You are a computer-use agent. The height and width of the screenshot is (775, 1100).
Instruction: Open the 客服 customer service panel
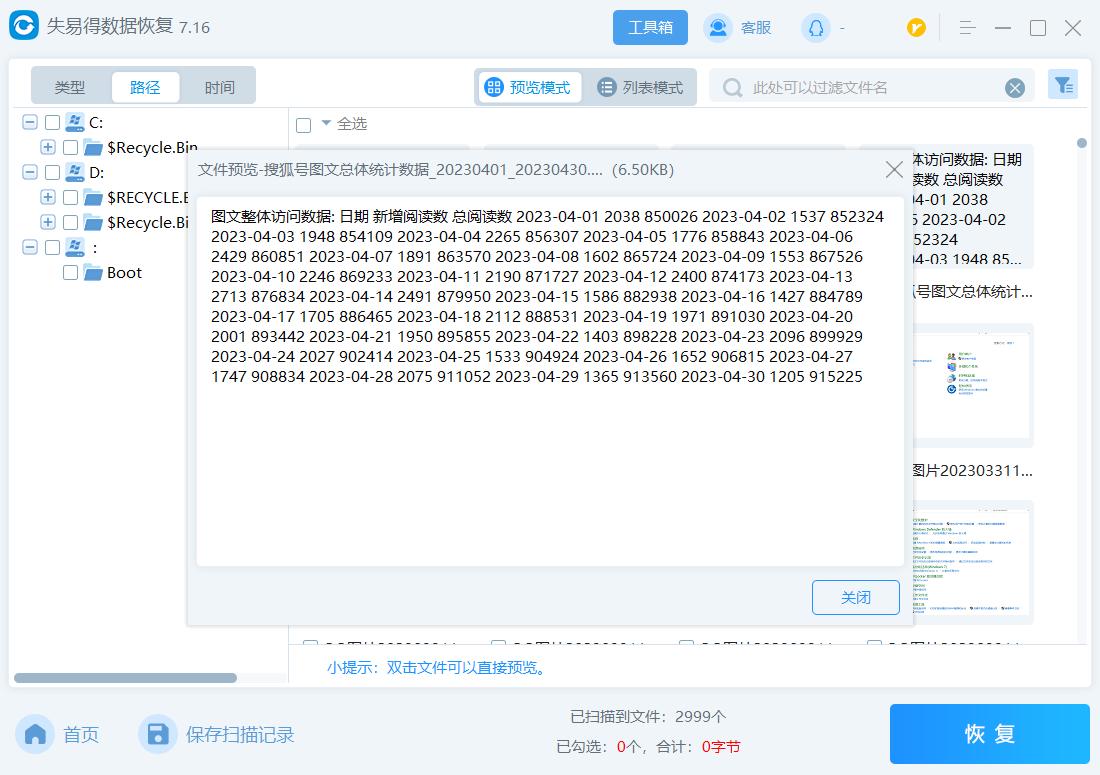(739, 27)
